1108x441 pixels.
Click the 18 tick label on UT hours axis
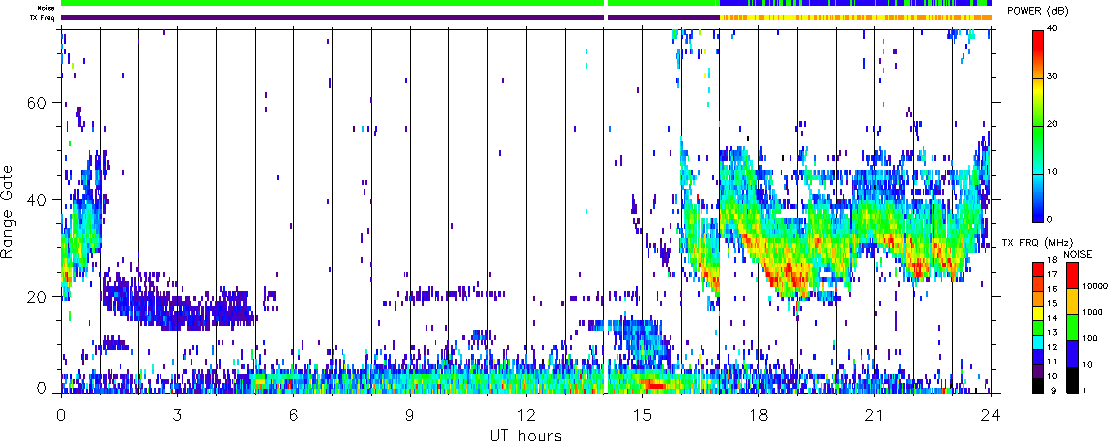[x=758, y=415]
